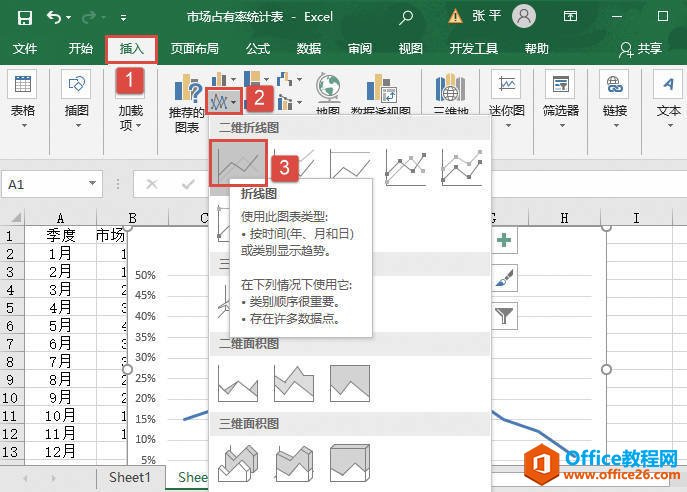Open the Quick Access Toolbar customize dropdown
687x492 pixels.
tap(124, 18)
